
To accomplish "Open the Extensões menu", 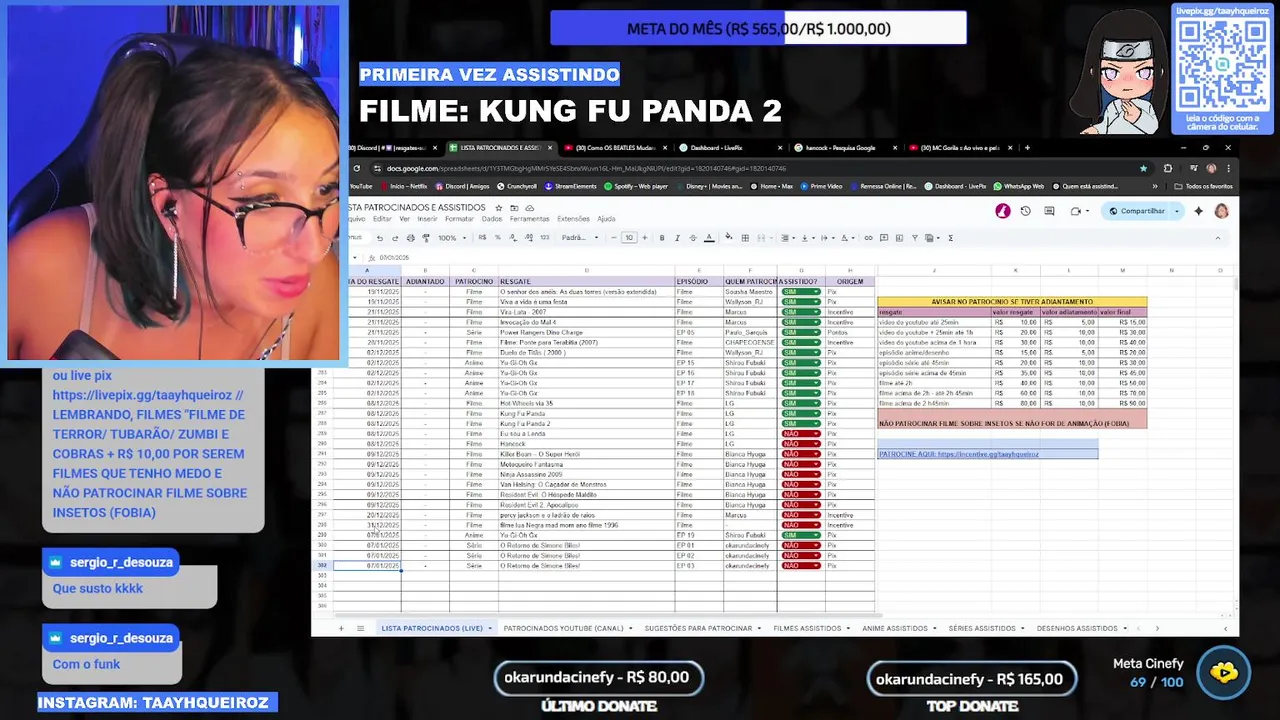I will pyautogui.click(x=573, y=219).
